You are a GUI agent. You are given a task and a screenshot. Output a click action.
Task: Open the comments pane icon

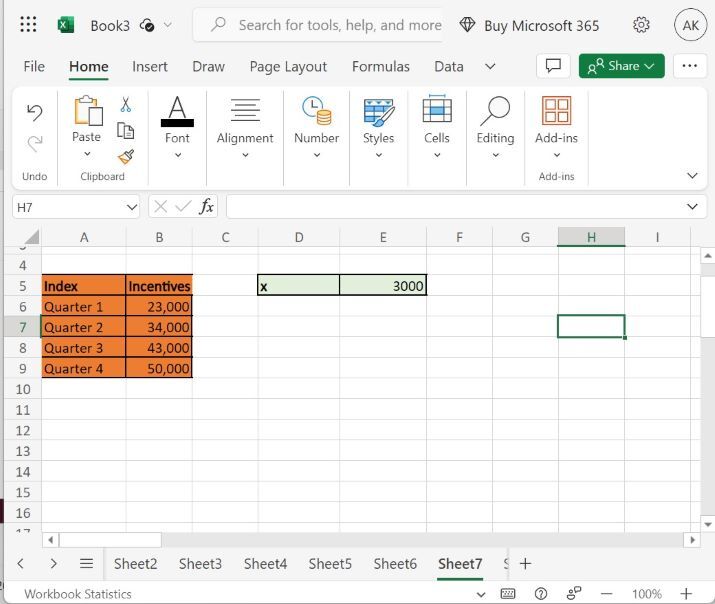tap(553, 66)
